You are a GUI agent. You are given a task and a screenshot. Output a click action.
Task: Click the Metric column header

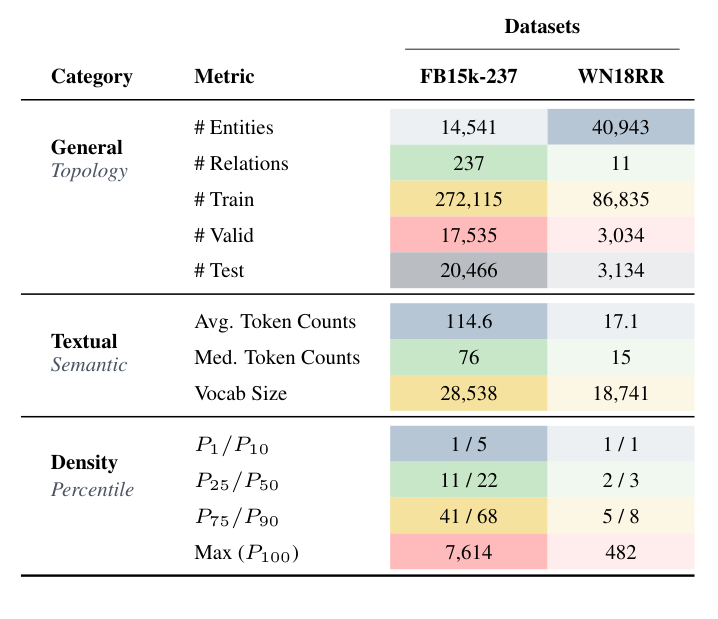(x=224, y=77)
